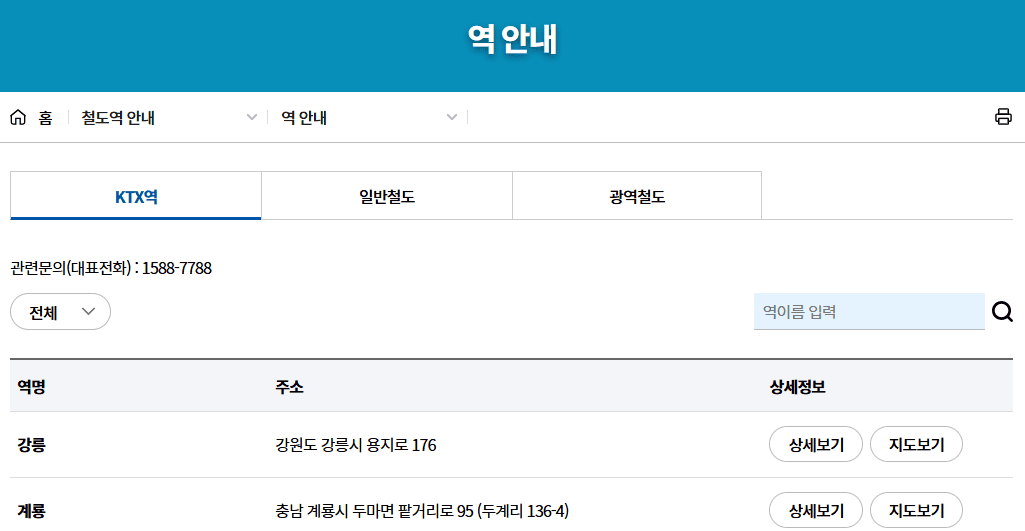1025x531 pixels.
Task: Focus the 역이름 입력 search field
Action: (x=869, y=312)
